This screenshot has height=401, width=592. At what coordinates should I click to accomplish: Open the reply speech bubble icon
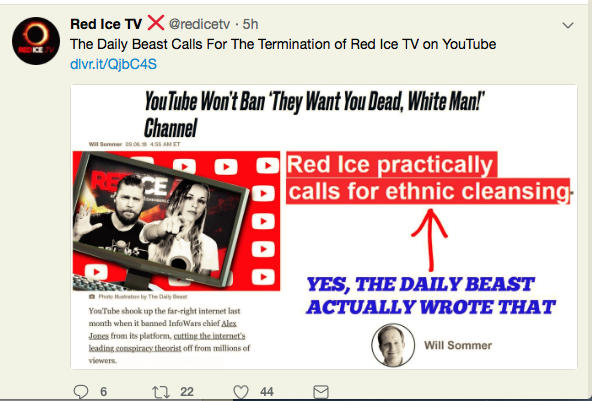point(80,392)
